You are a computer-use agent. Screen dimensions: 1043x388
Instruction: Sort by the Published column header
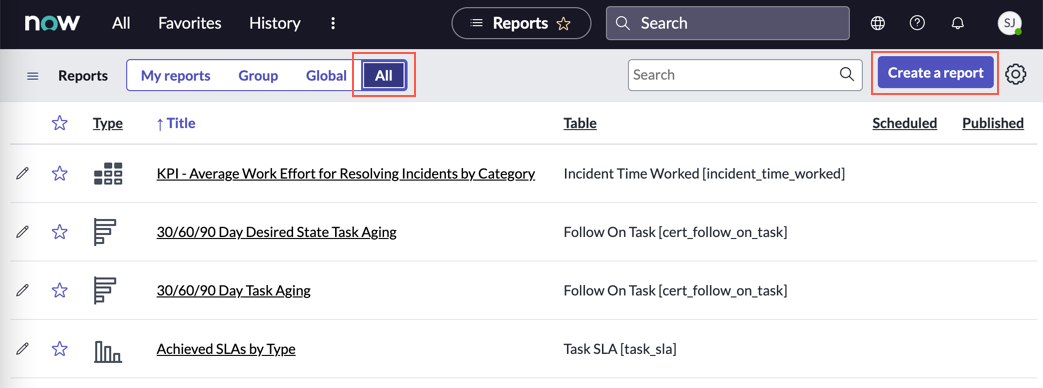pos(993,123)
